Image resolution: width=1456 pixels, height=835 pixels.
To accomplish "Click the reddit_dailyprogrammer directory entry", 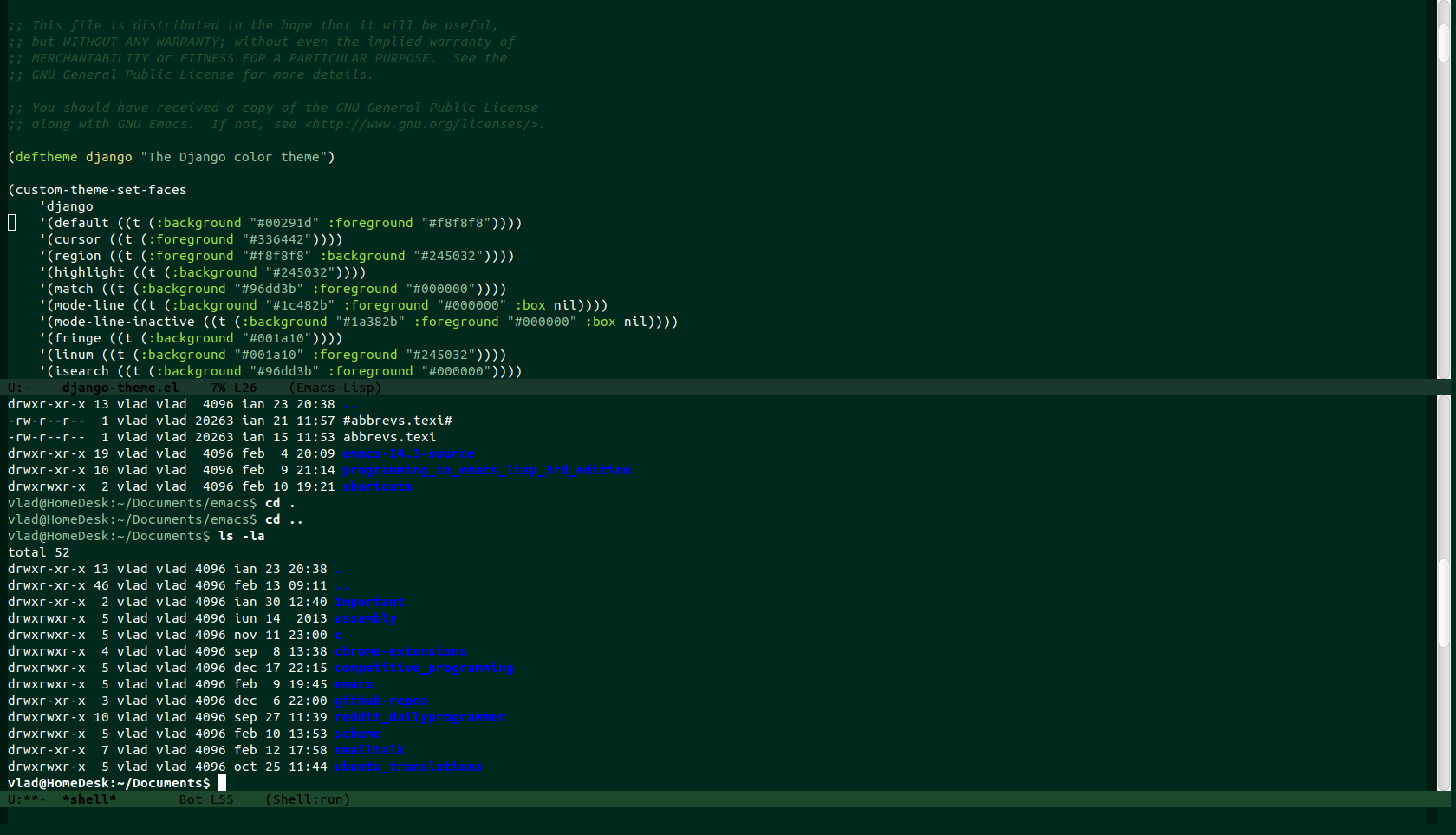I will click(x=419, y=717).
